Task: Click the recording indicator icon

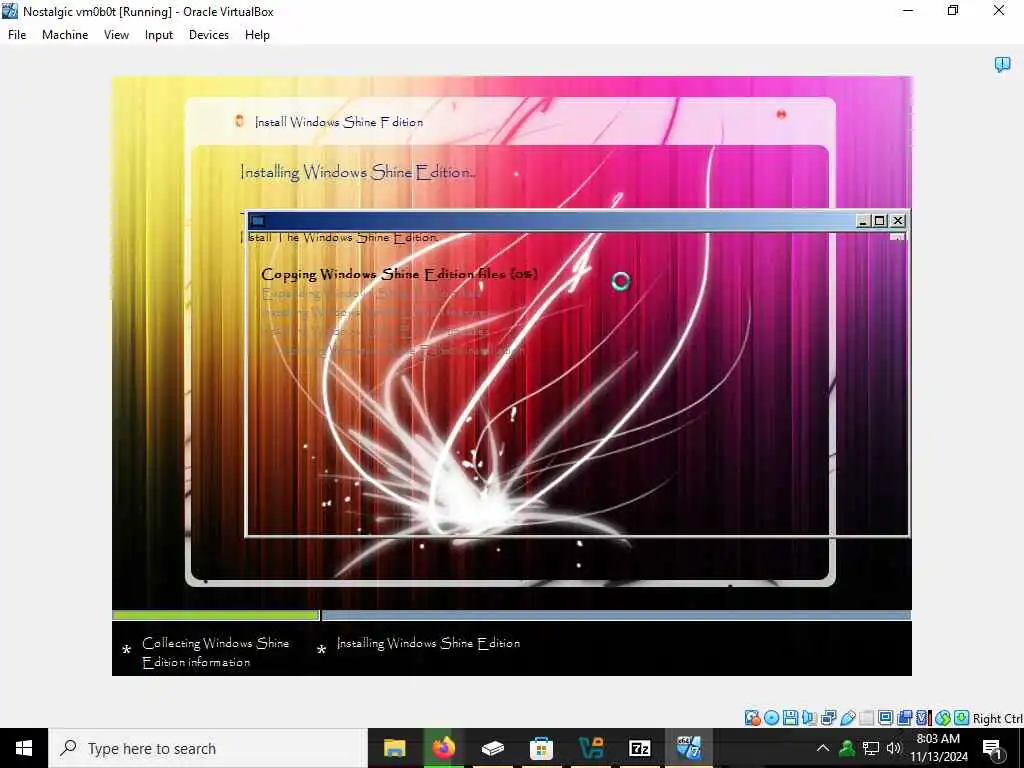Action: pyautogui.click(x=904, y=718)
